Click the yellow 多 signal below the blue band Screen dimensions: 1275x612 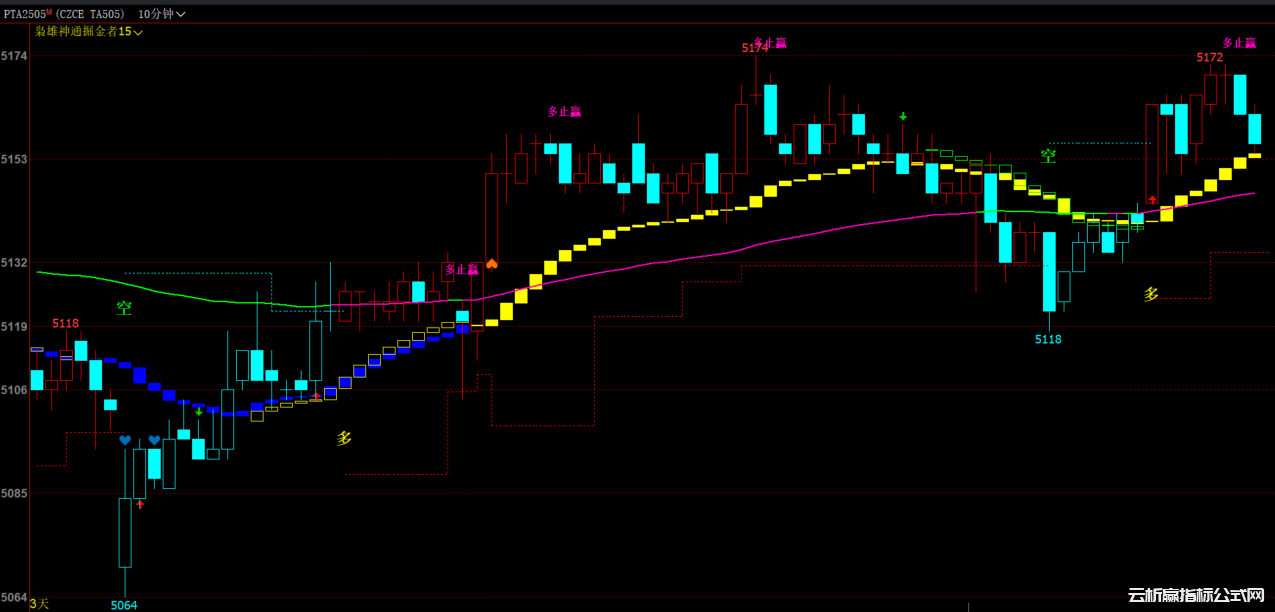coord(344,438)
